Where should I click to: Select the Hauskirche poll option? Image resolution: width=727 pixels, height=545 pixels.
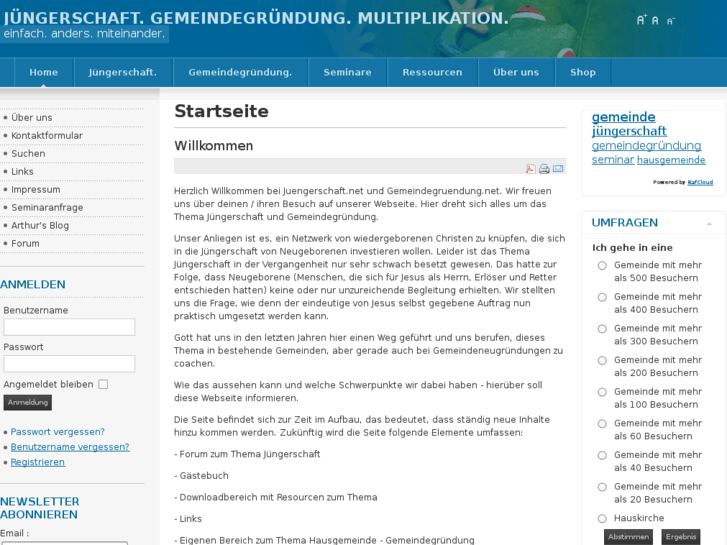602,518
